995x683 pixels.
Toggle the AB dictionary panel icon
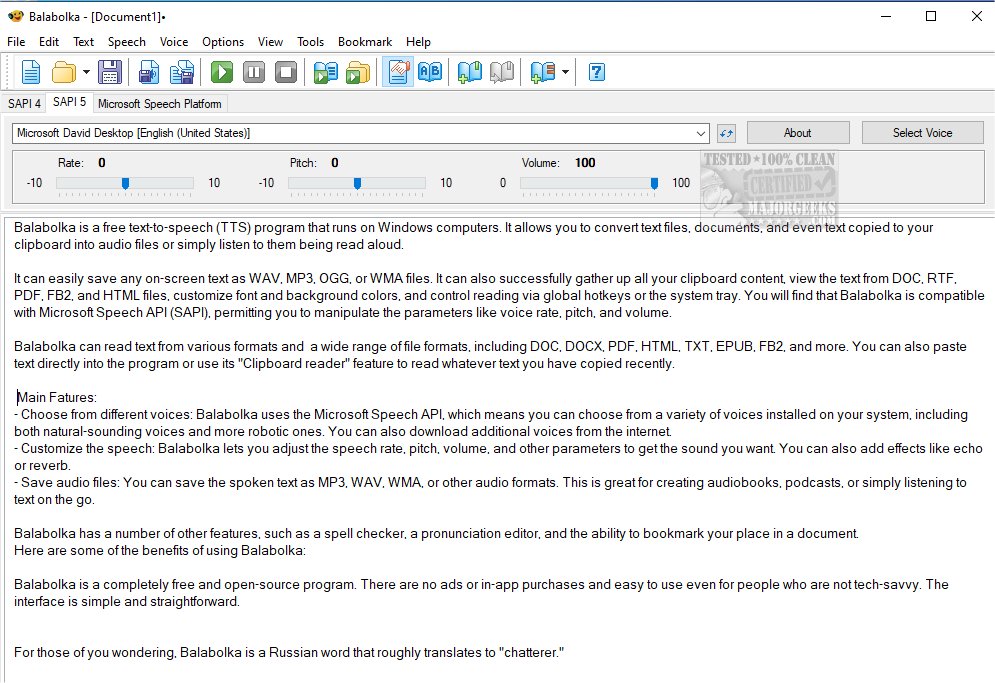(x=430, y=72)
